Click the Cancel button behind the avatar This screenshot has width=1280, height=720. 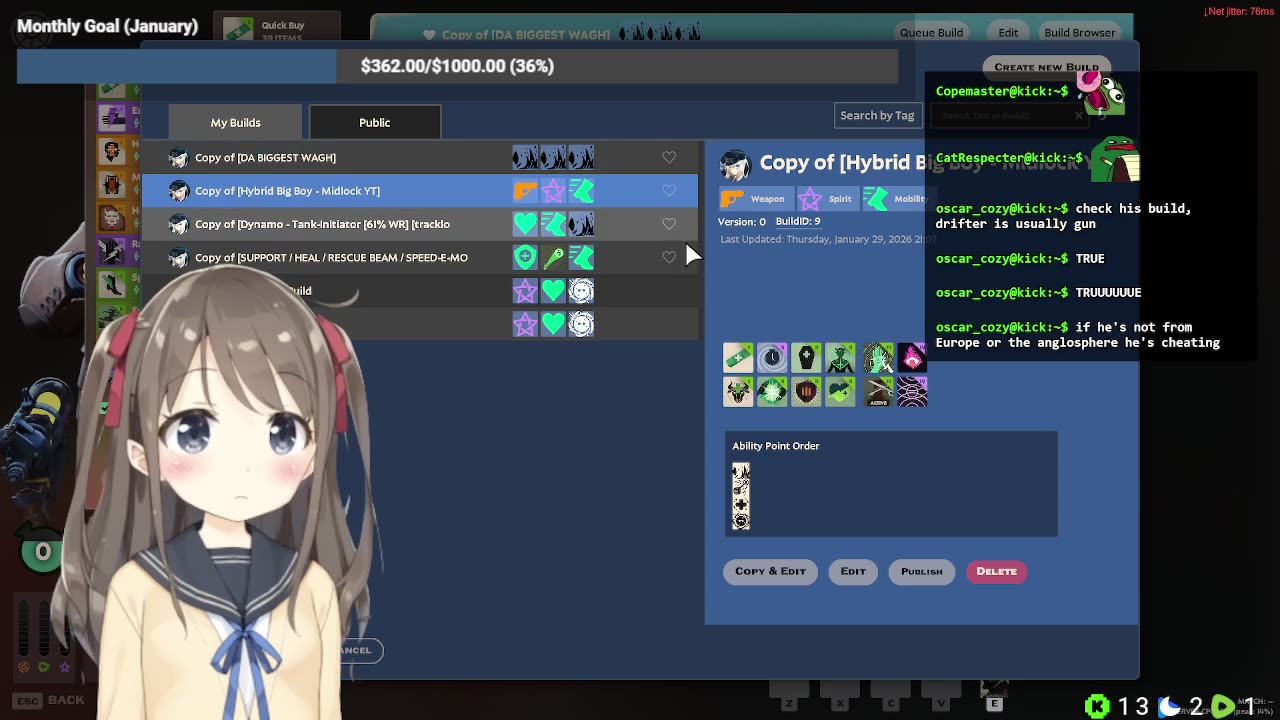tap(354, 650)
